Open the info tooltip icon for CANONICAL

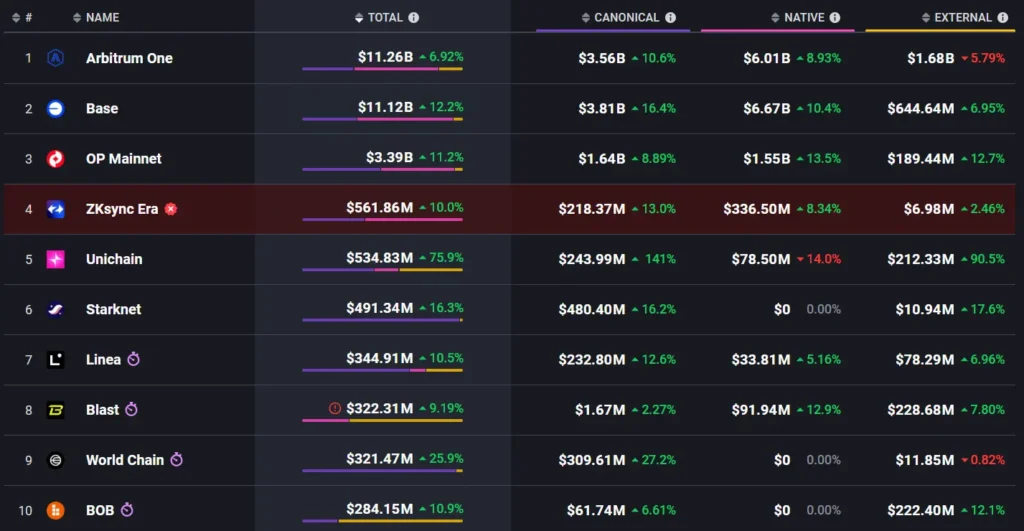click(x=670, y=18)
